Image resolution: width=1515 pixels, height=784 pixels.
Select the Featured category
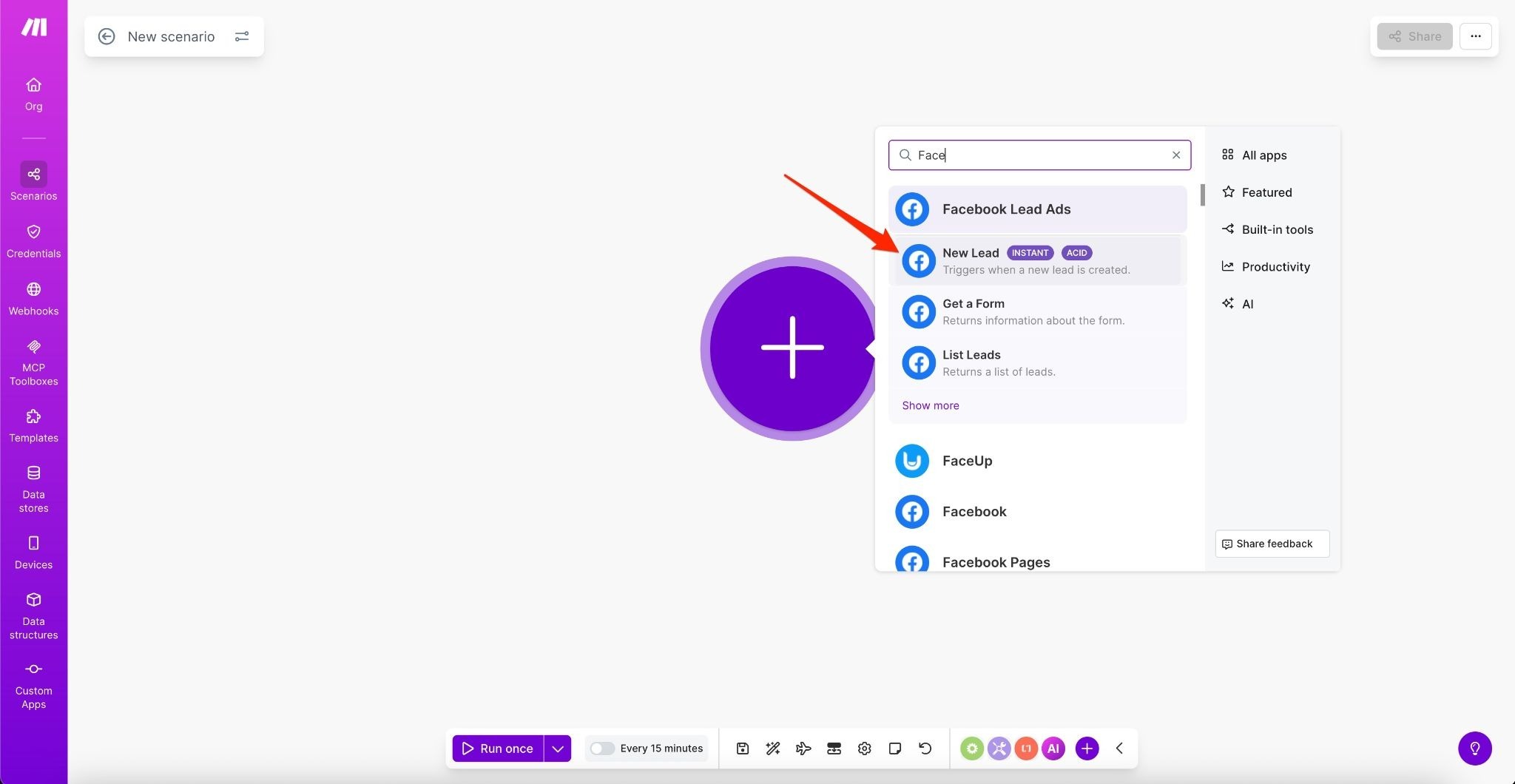click(1266, 192)
